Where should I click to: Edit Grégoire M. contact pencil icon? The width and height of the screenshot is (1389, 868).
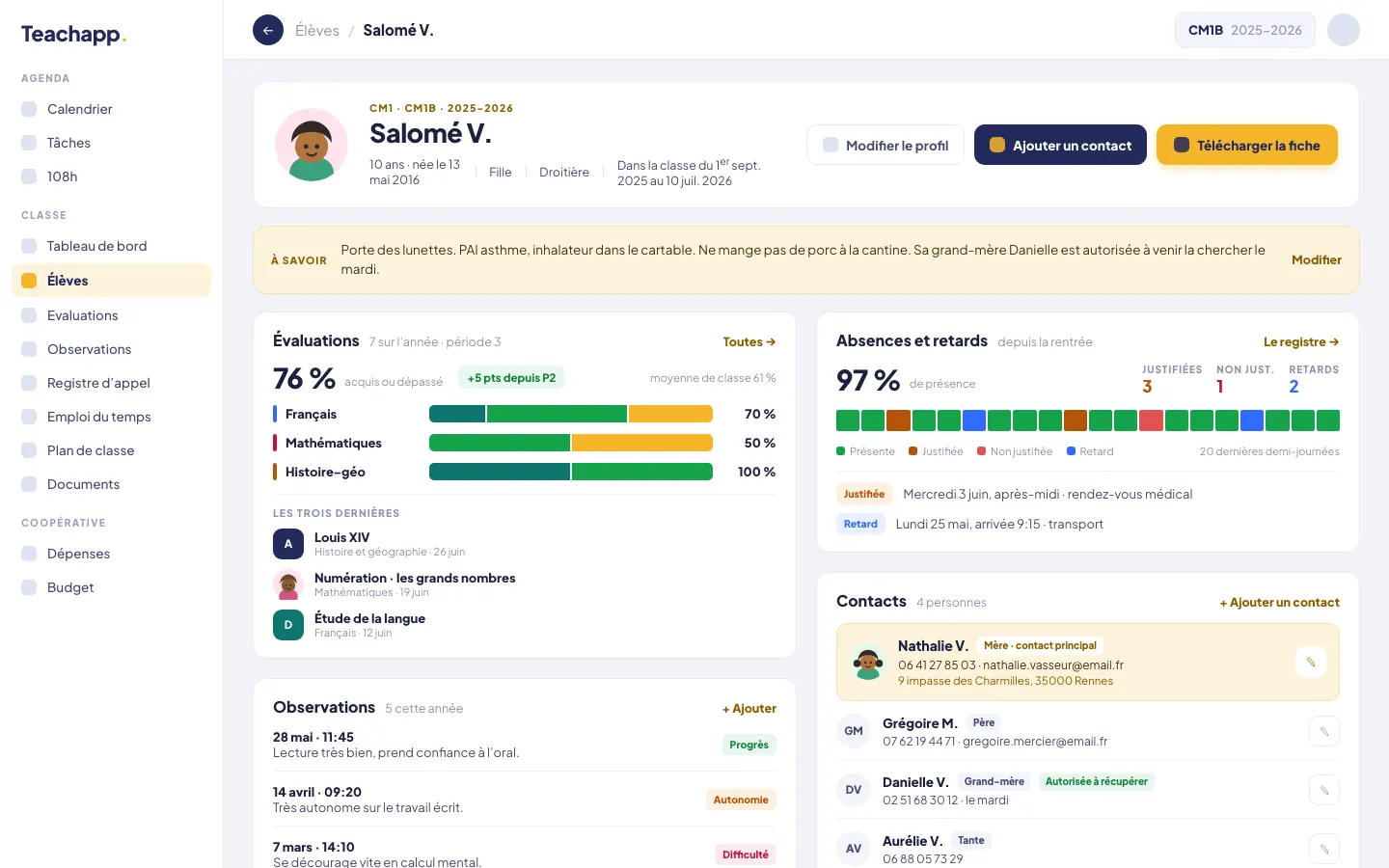pos(1324,731)
